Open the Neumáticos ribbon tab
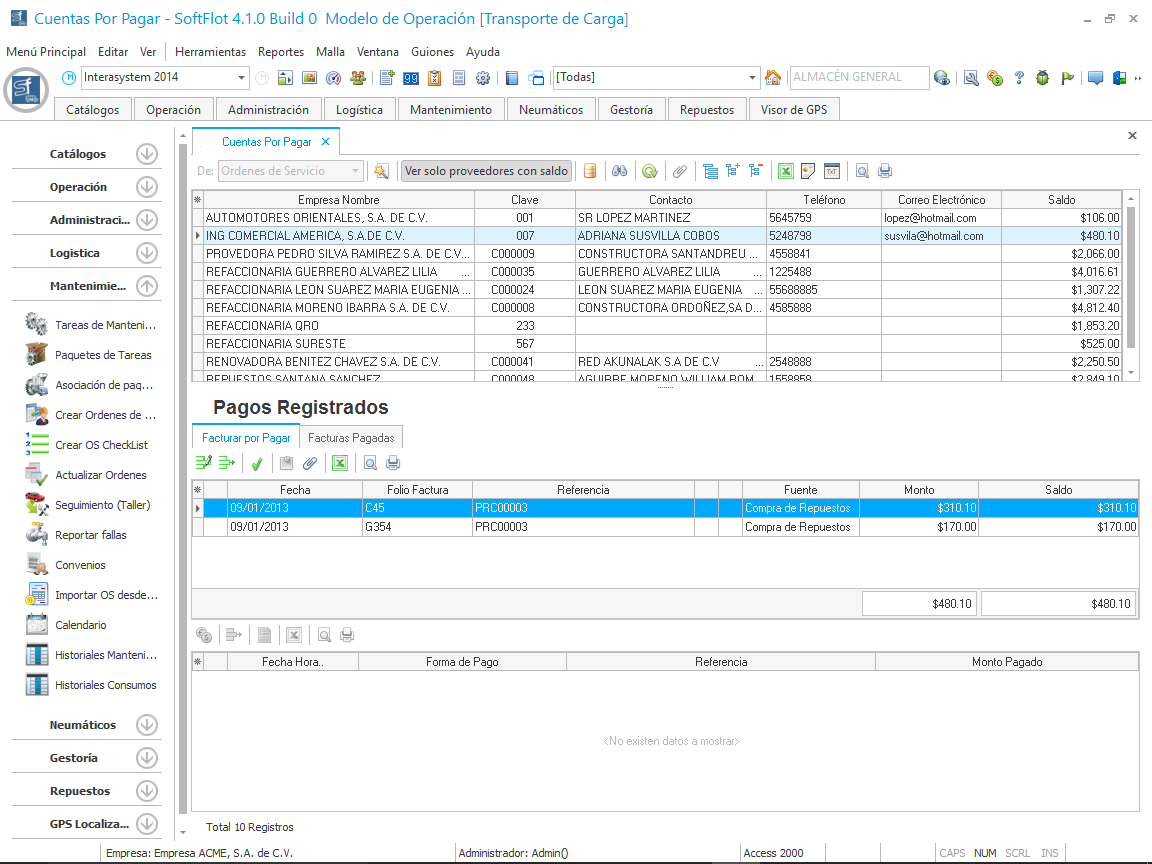1152x864 pixels. (550, 110)
